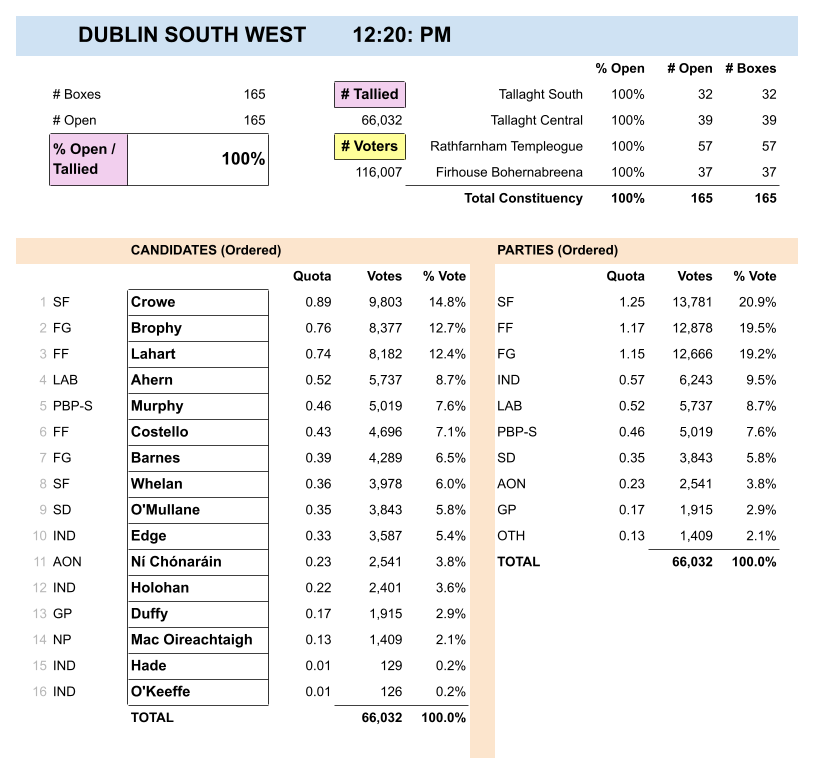Select candidate name O'Keeffe
The width and height of the screenshot is (815, 769).
pyautogui.click(x=161, y=692)
